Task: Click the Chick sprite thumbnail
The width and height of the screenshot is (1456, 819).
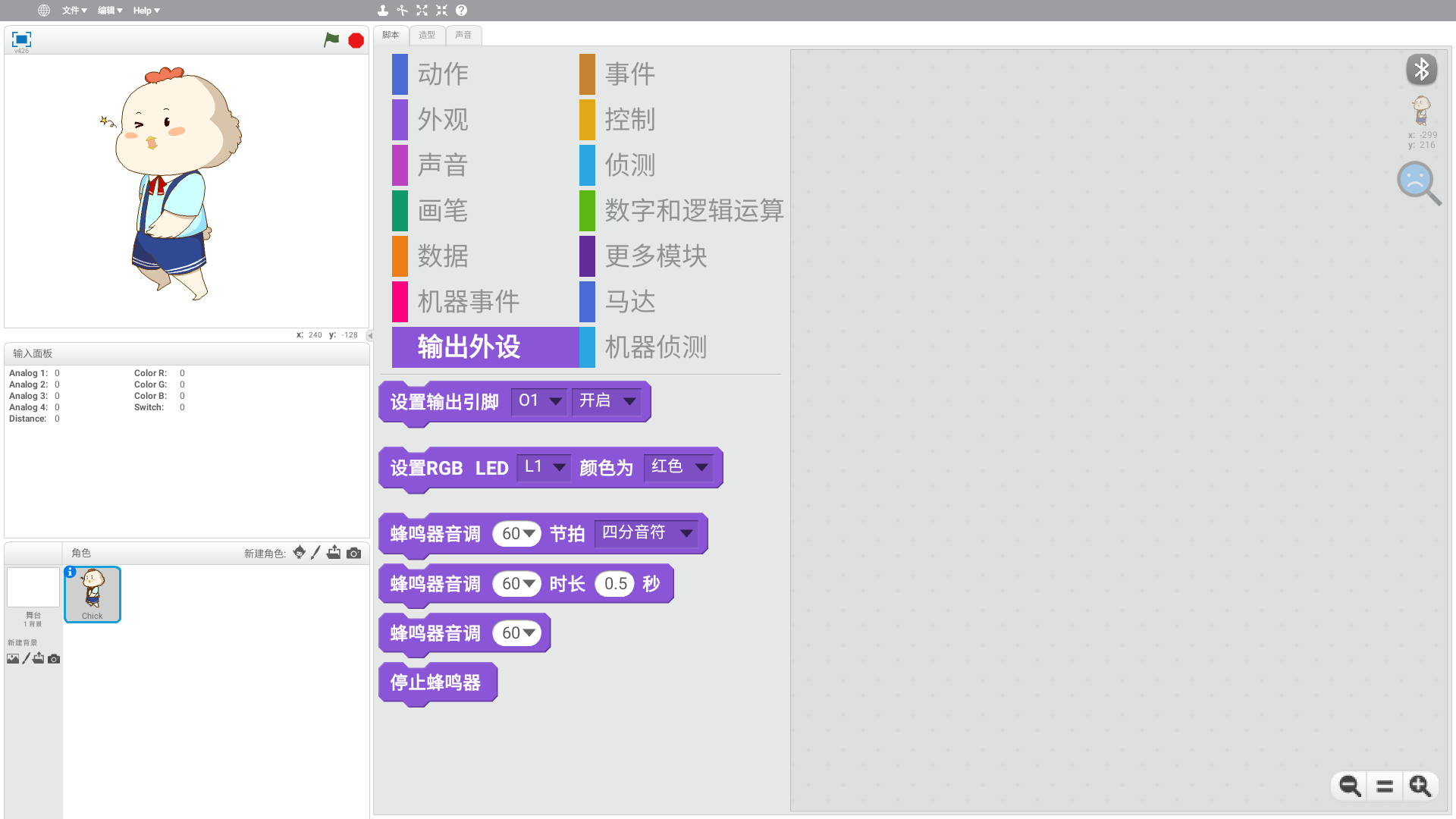Action: point(92,594)
